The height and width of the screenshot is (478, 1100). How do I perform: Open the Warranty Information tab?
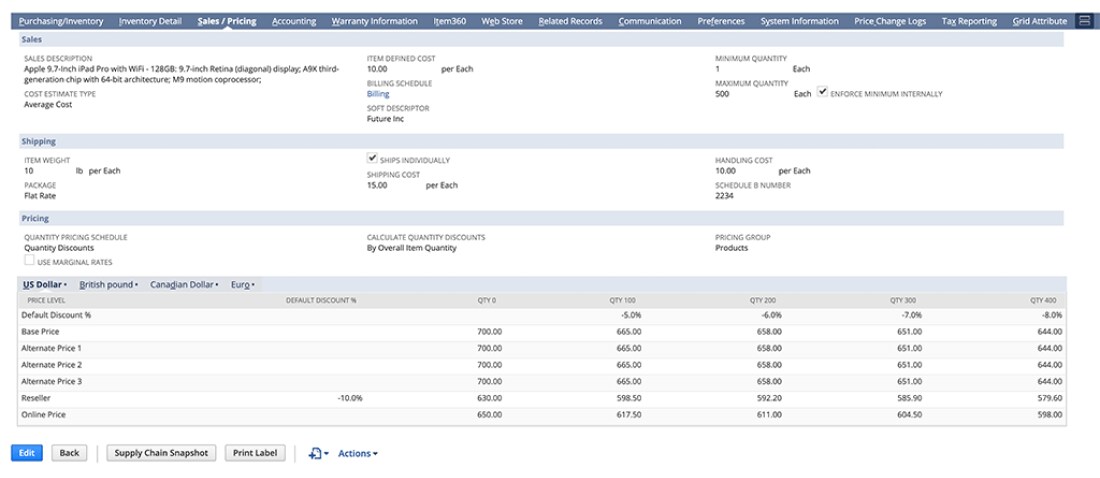375,21
